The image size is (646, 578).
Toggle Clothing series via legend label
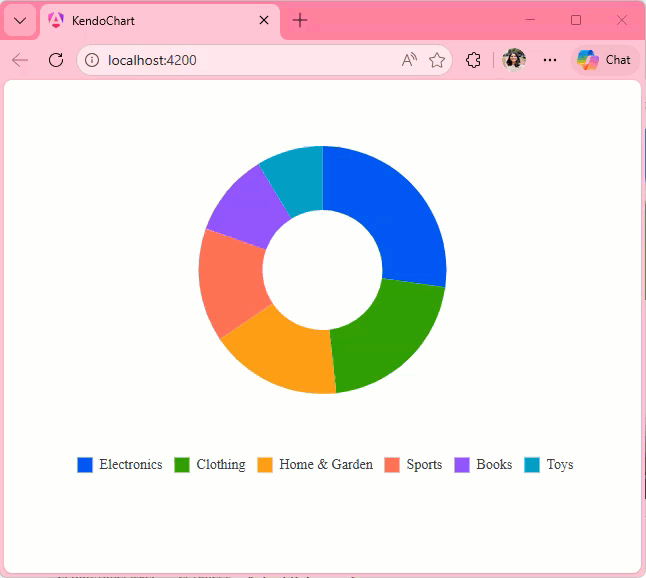click(220, 465)
